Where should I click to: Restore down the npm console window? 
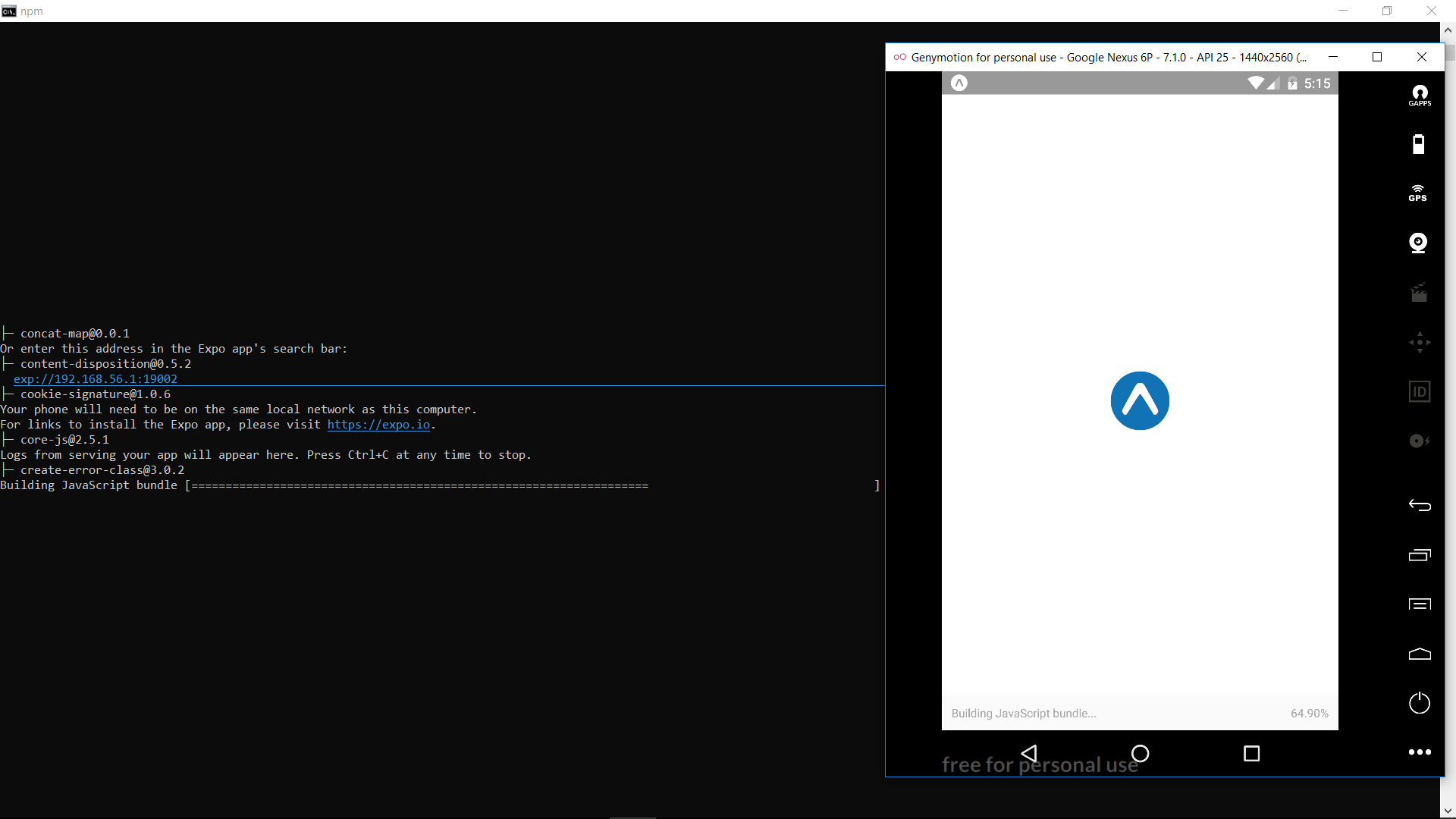pyautogui.click(x=1387, y=11)
